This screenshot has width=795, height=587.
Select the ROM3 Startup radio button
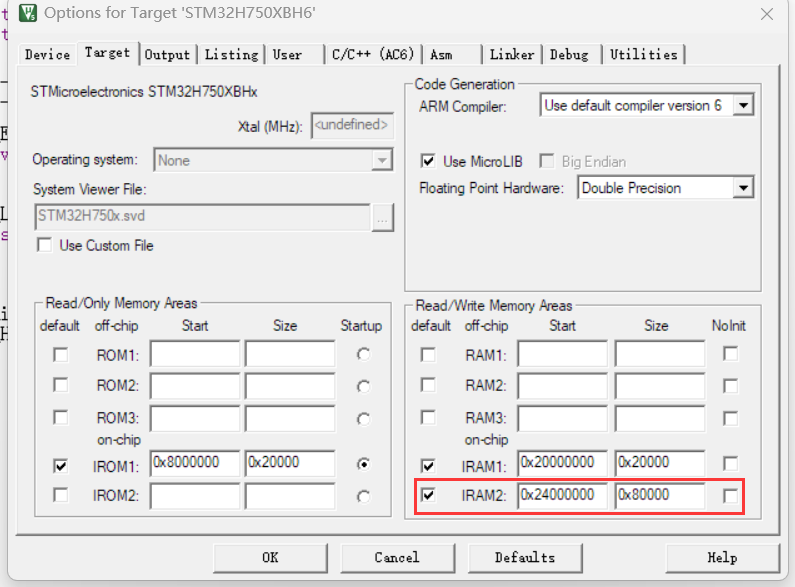363,419
